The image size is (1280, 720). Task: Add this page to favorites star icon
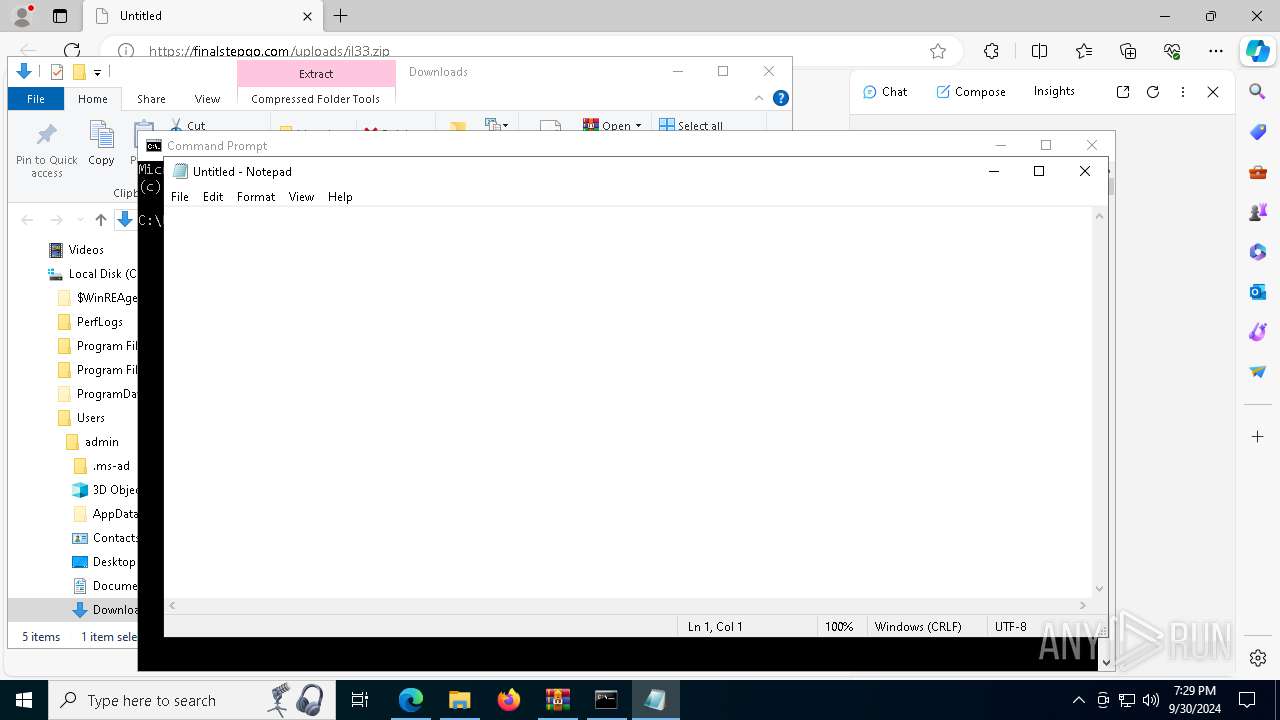tap(938, 51)
